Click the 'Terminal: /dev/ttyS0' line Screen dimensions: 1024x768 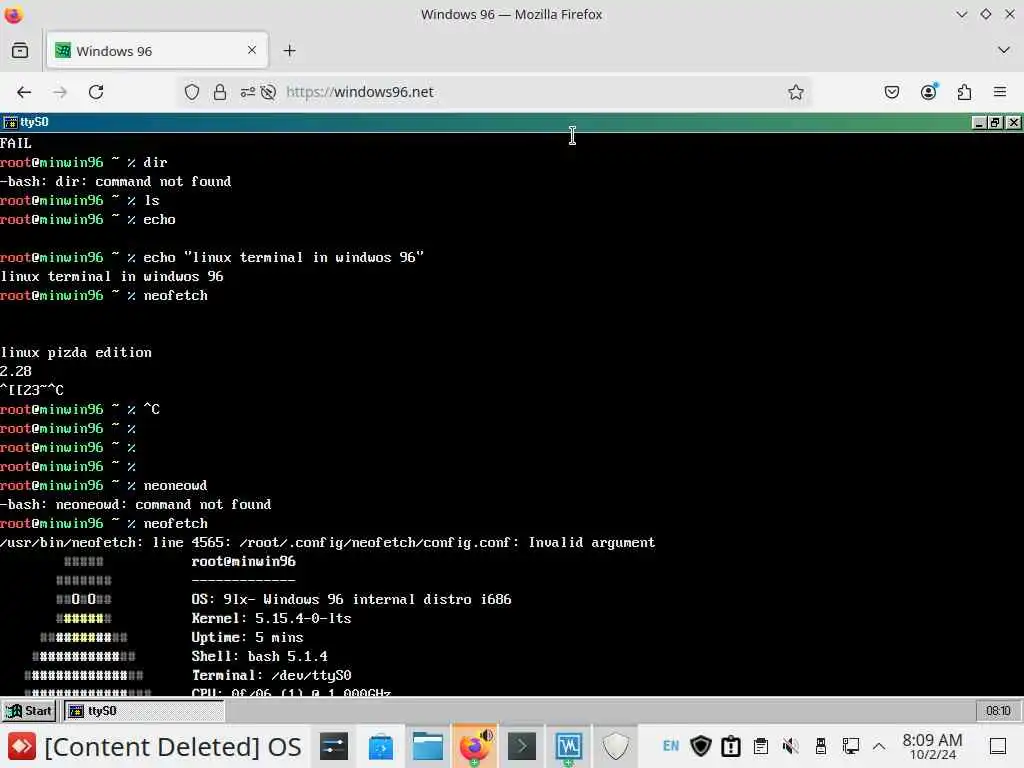point(272,675)
